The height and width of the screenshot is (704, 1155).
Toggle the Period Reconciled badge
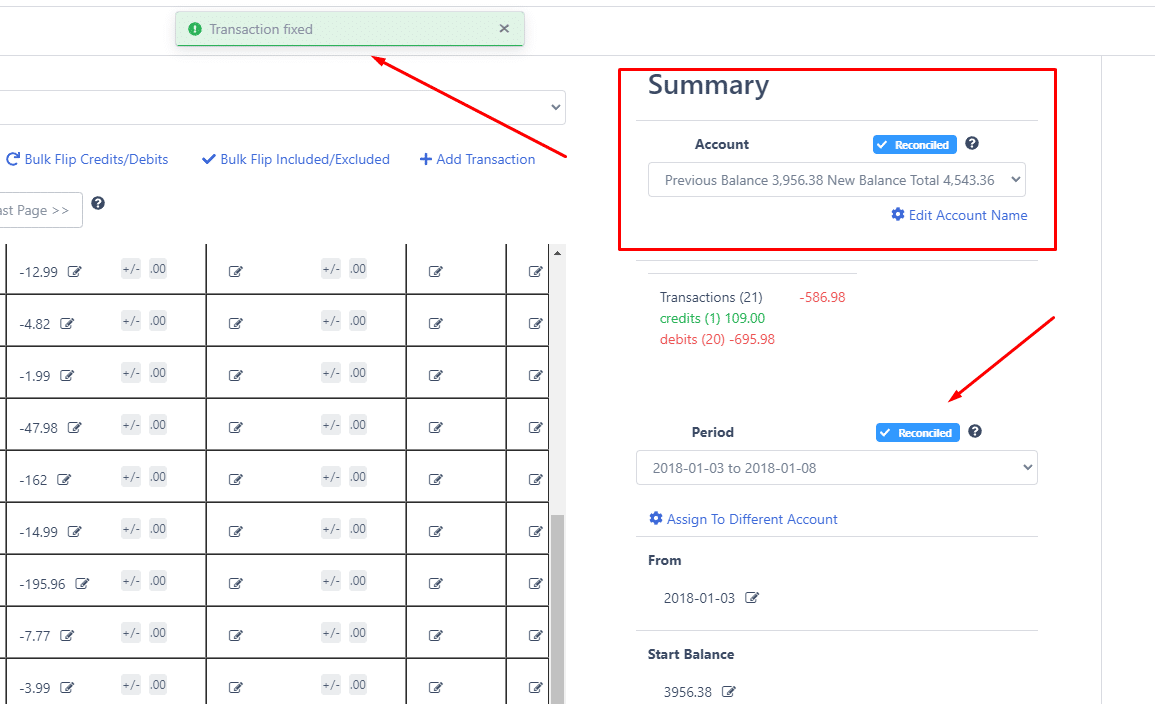tap(918, 433)
